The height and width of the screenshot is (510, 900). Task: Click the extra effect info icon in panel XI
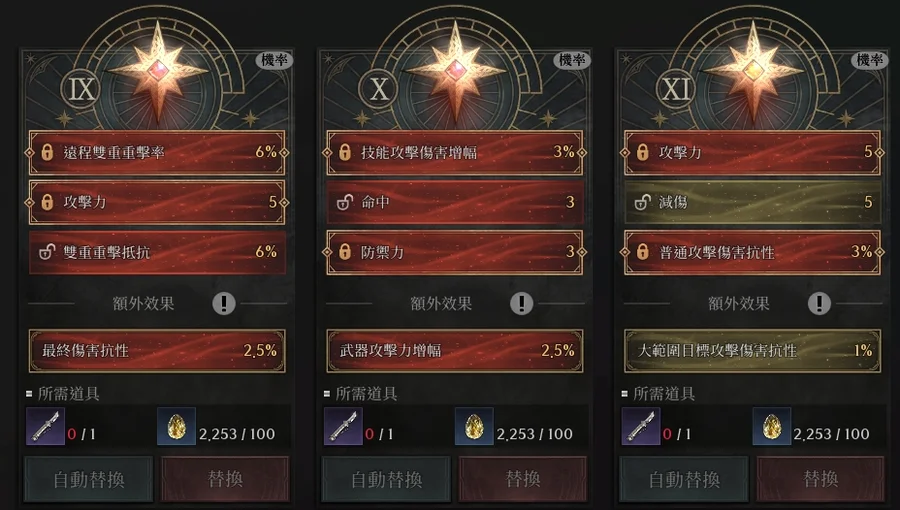point(820,303)
